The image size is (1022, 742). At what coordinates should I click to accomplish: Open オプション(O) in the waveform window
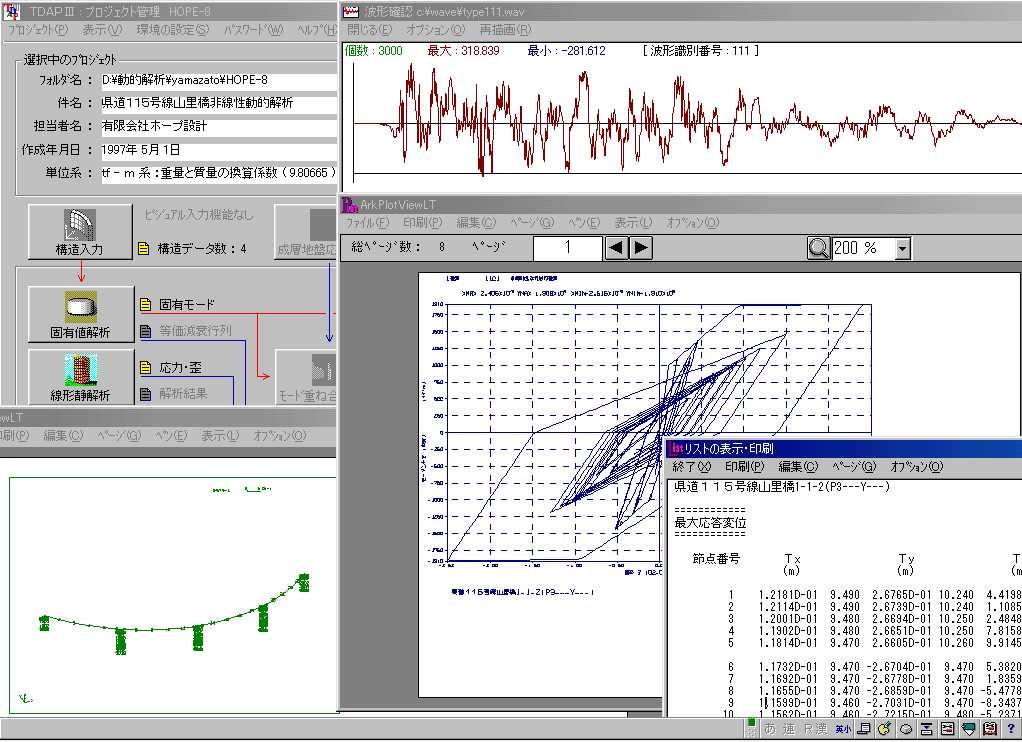(x=435, y=30)
